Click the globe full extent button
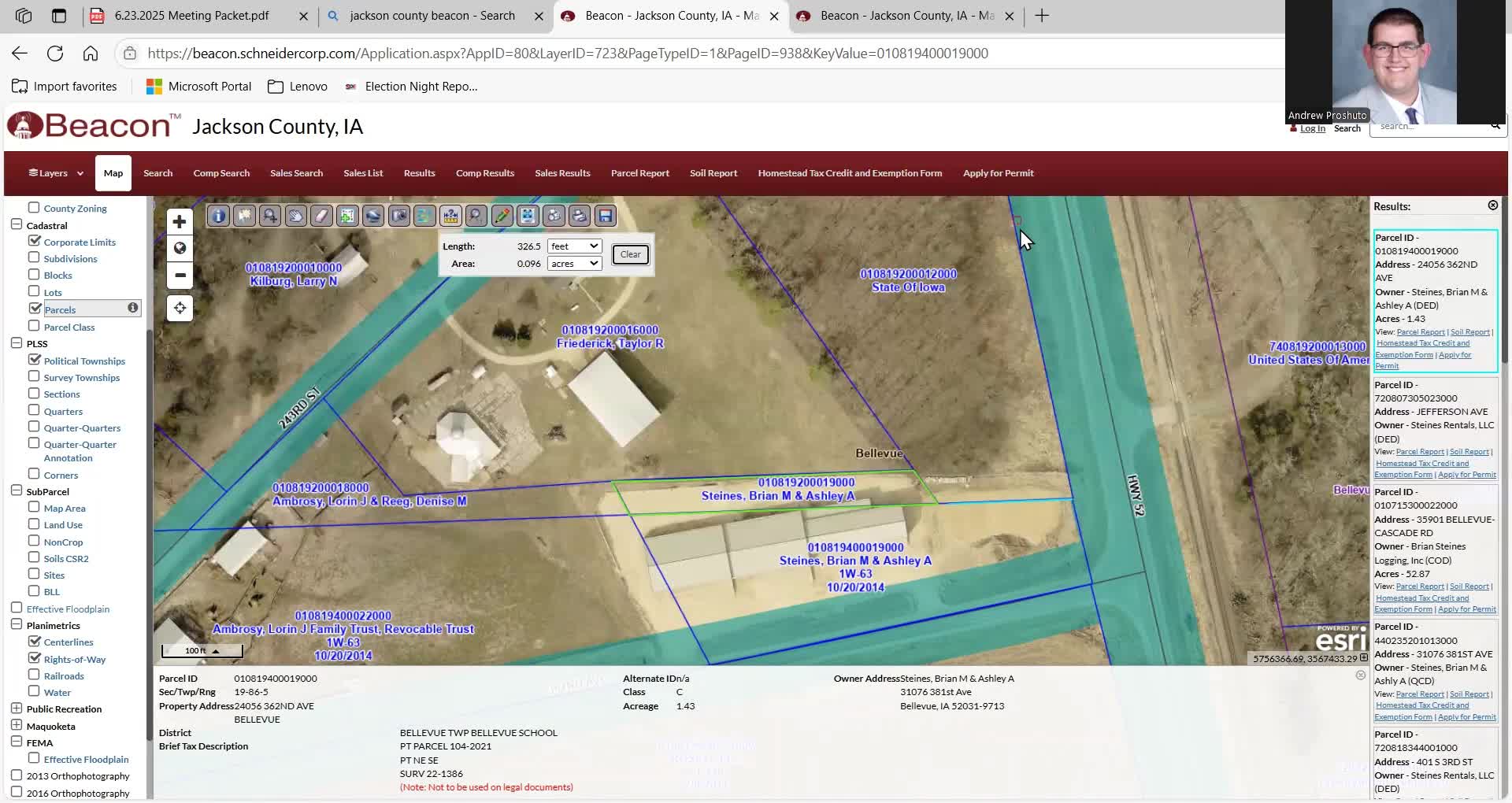 pos(180,249)
